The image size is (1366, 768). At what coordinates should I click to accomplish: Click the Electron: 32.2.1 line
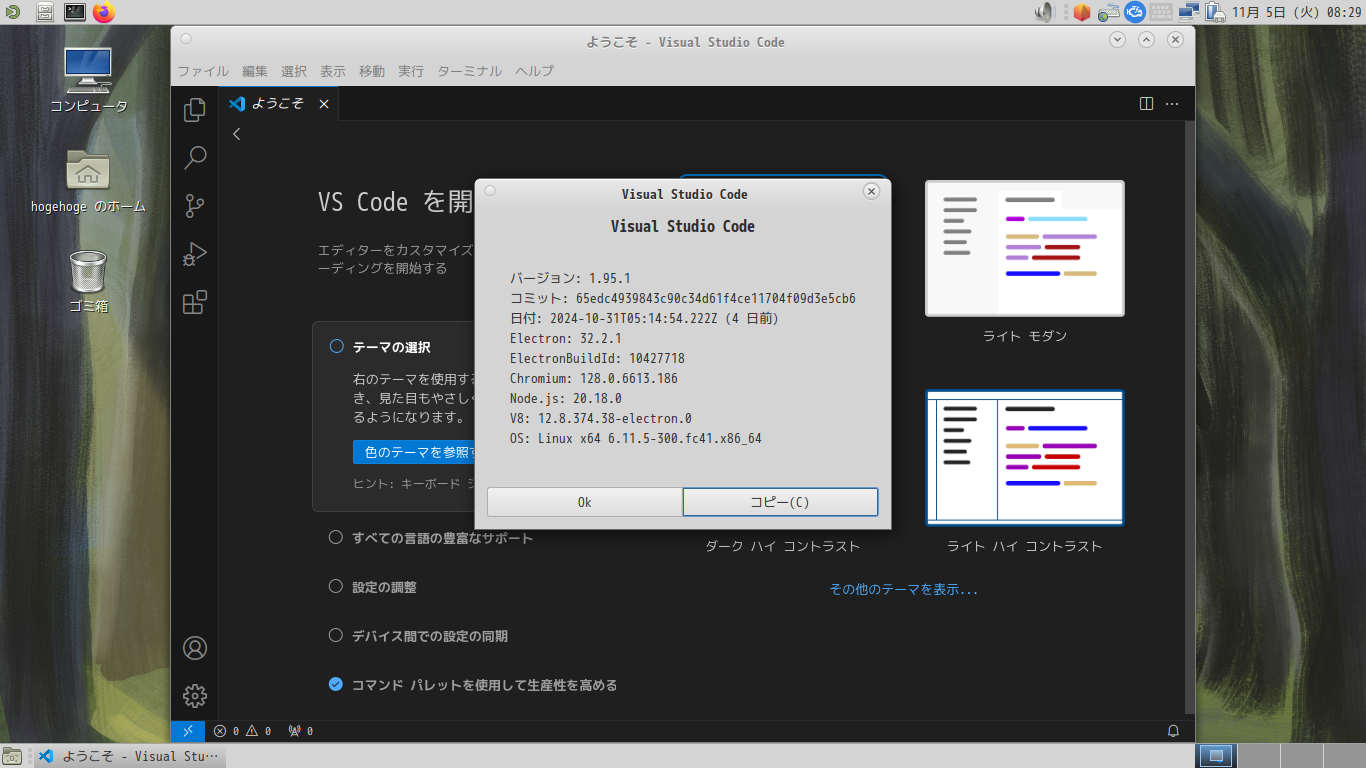(566, 338)
